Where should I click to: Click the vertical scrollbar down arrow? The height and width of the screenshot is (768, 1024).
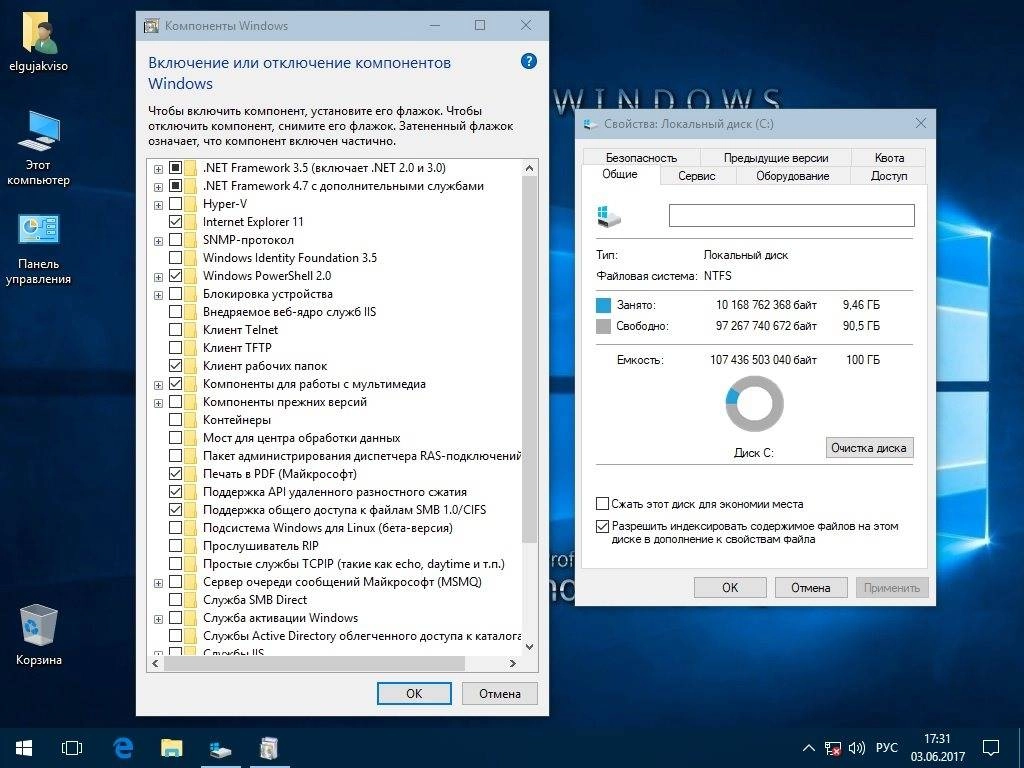click(x=530, y=647)
